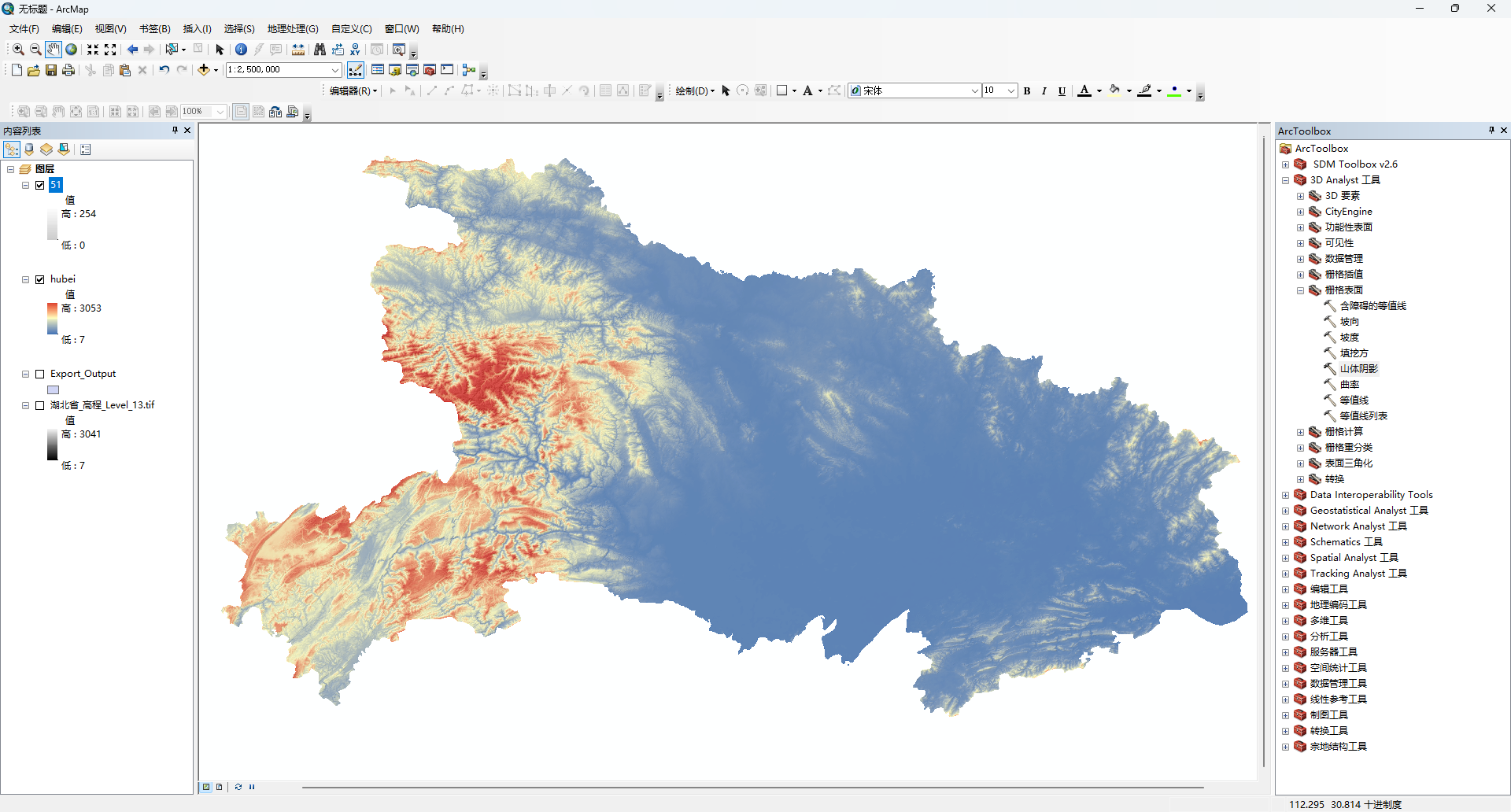Screen dimensions: 1511x812
Task: Click the Full Extent globe icon
Action: (71, 50)
